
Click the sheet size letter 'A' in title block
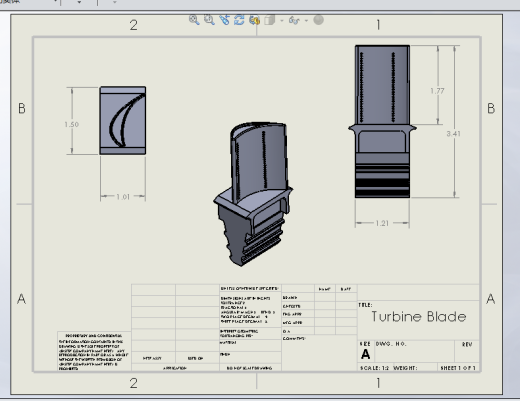point(366,354)
